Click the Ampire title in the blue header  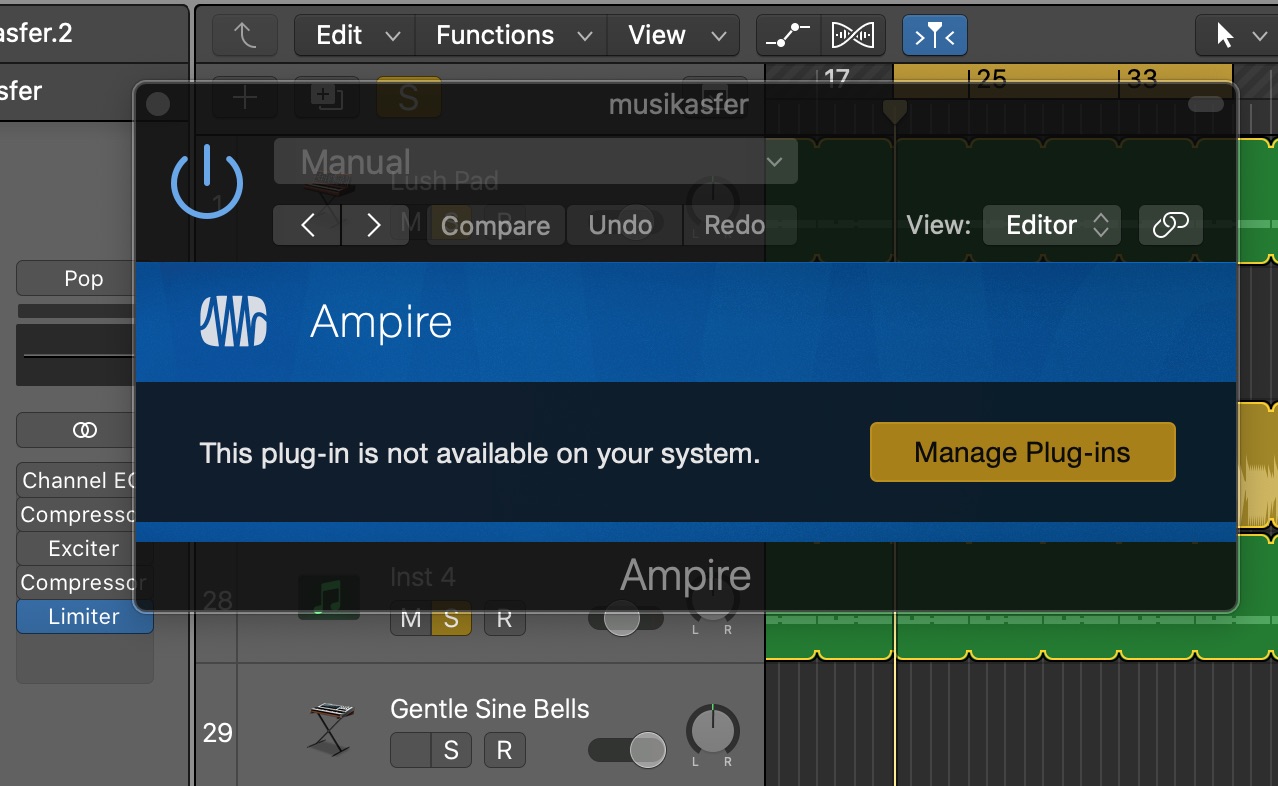pos(381,322)
